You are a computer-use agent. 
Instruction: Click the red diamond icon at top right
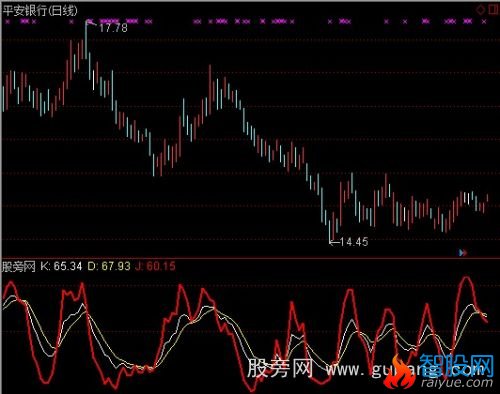(480, 10)
